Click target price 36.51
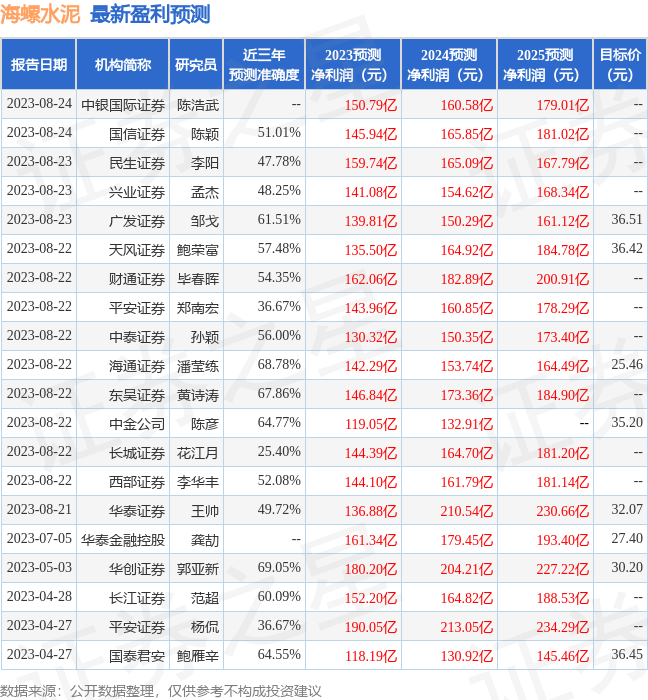This screenshot has width=648, height=700. (627, 220)
